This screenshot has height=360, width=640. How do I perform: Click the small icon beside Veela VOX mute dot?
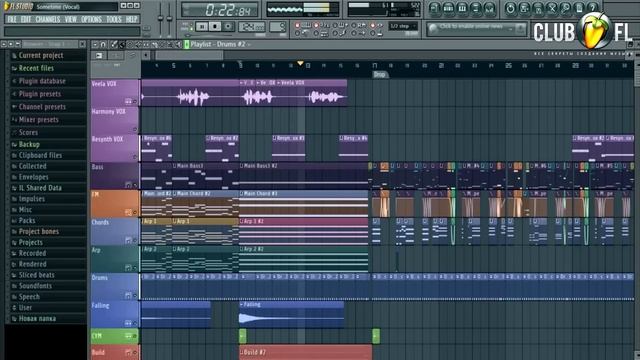click(x=129, y=101)
